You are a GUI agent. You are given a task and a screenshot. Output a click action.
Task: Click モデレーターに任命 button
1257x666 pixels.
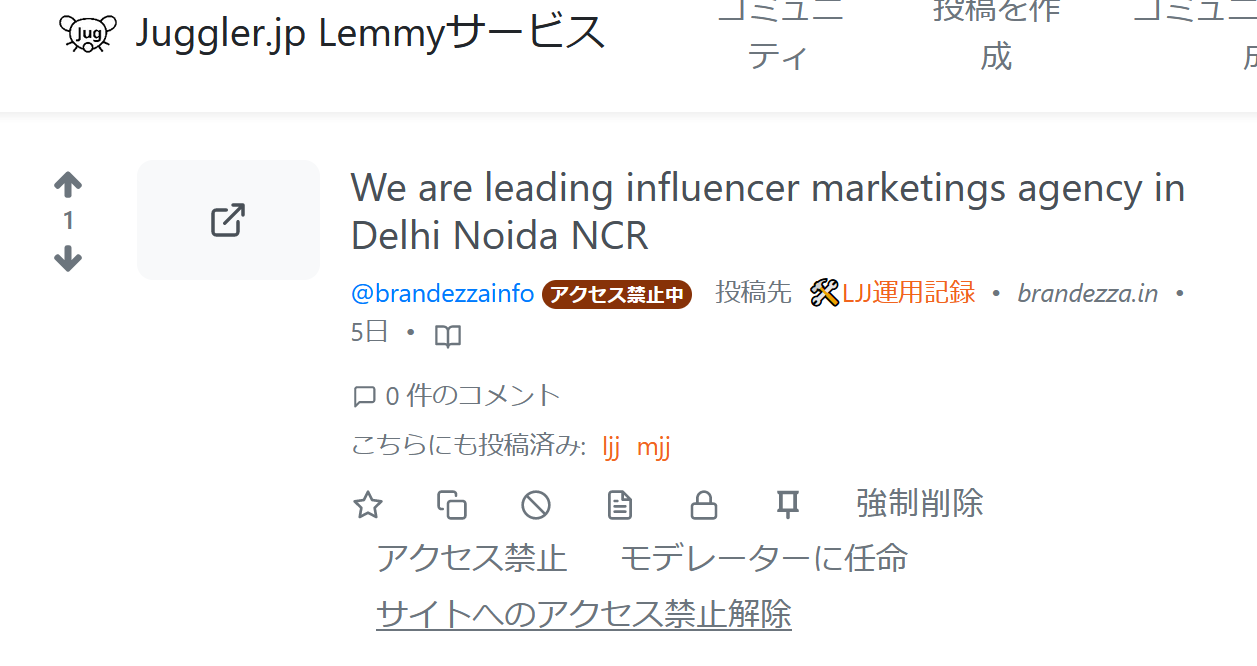[764, 558]
